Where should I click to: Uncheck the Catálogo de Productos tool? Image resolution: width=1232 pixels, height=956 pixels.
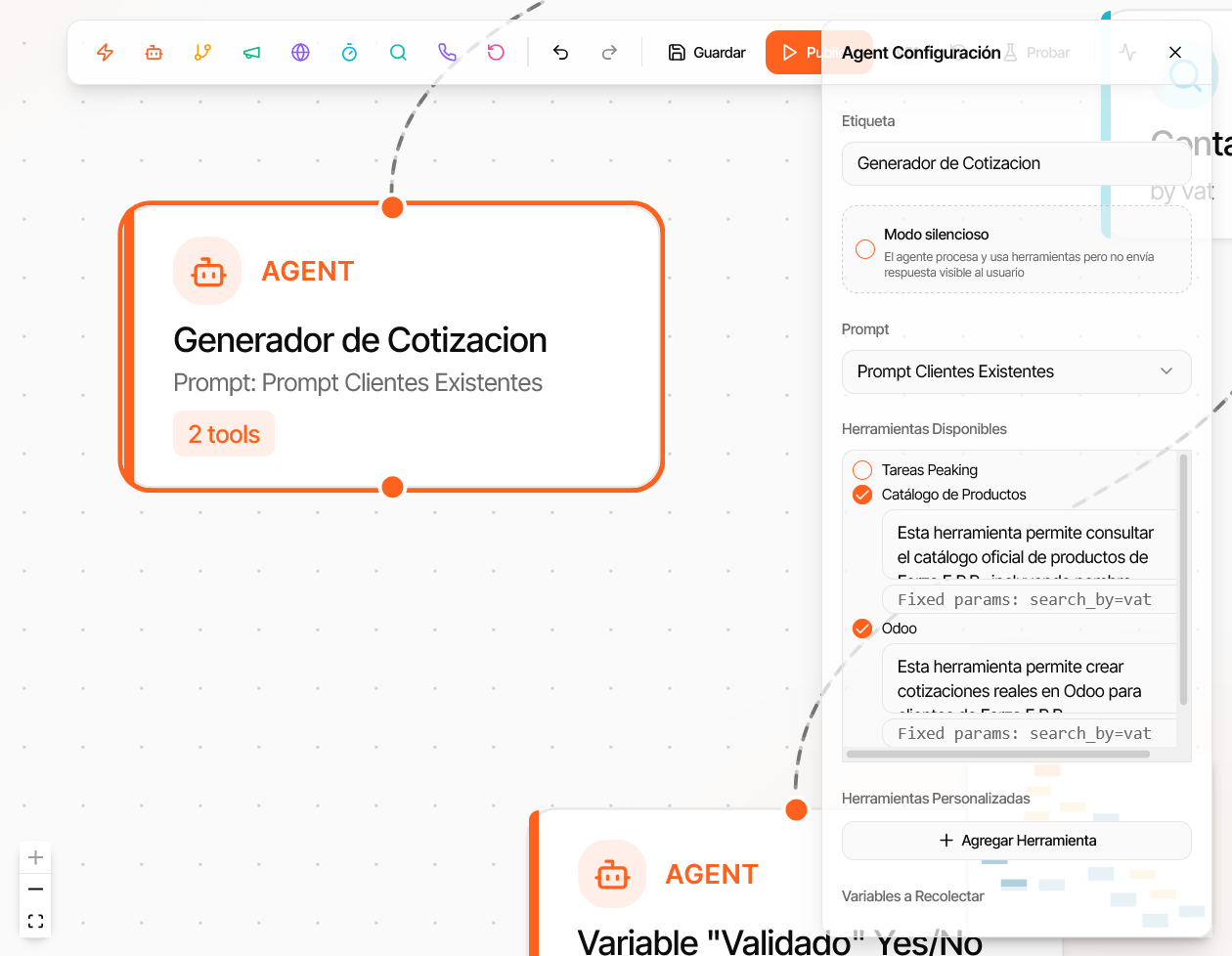click(x=862, y=495)
